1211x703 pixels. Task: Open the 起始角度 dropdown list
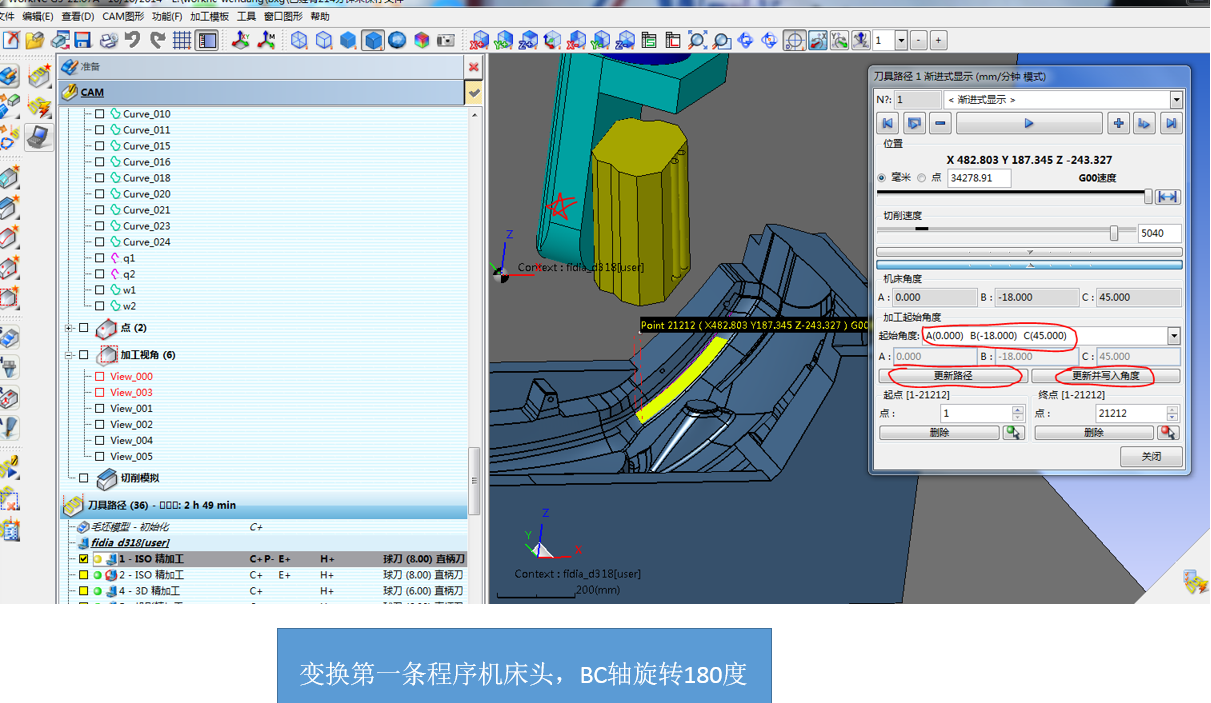coord(1175,336)
